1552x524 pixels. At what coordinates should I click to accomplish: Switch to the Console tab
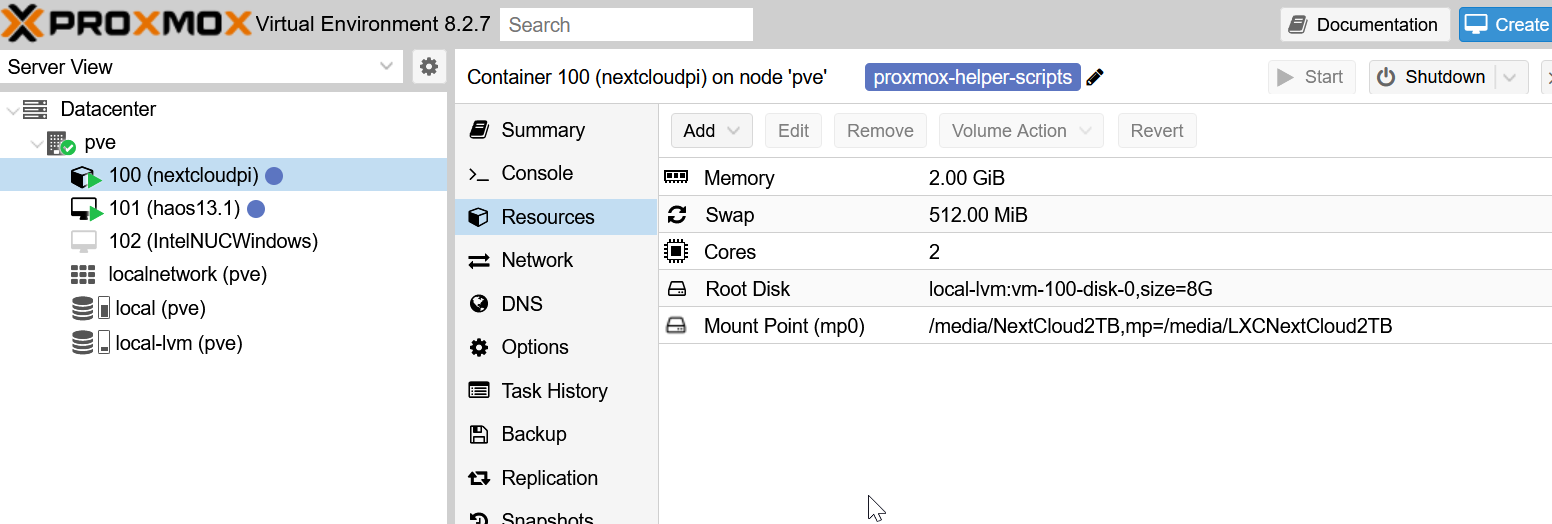pyautogui.click(x=537, y=173)
